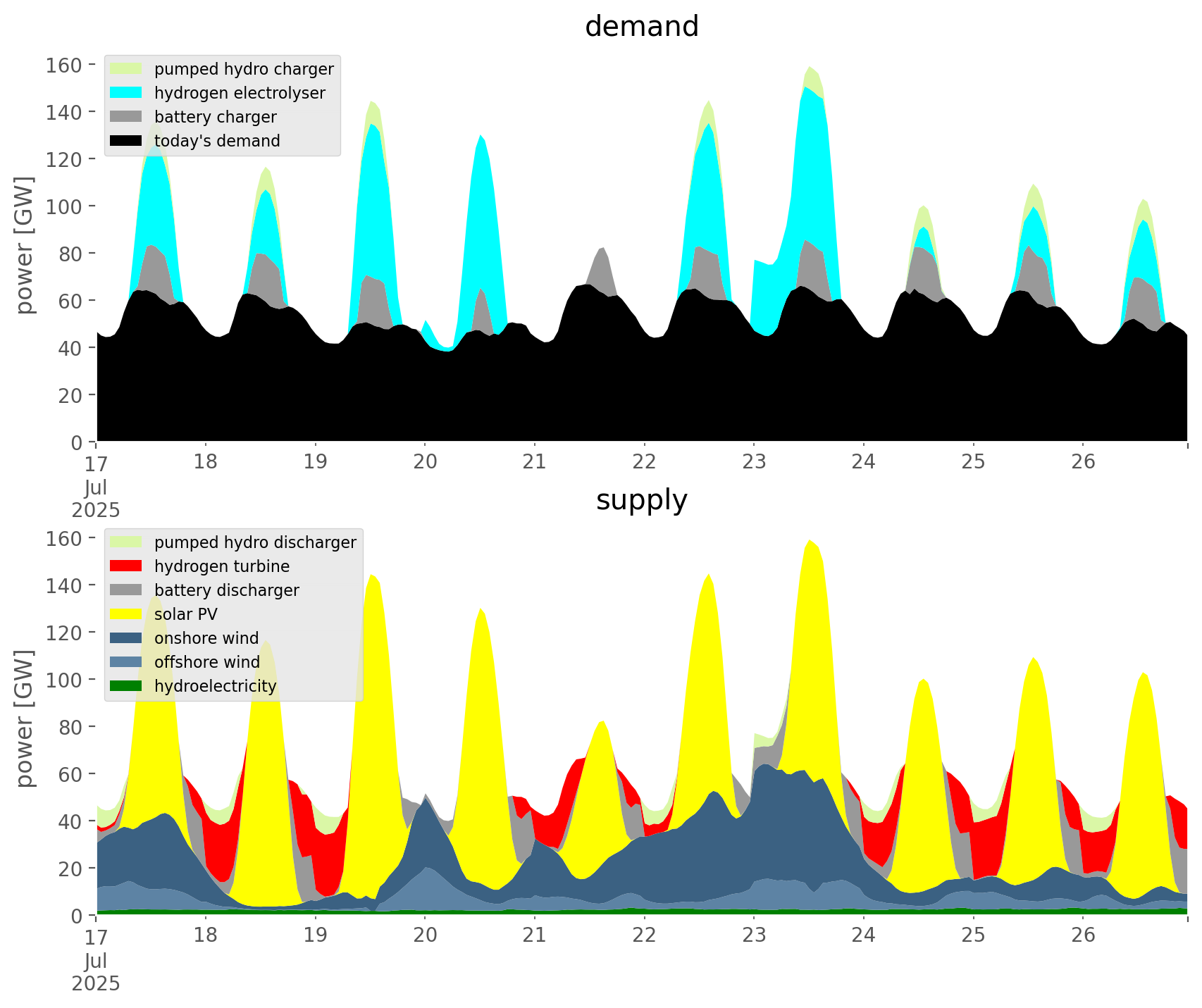Viewport: 1202px width, 1008px height.
Task: Click the green hydroelectricity legend swatch
Action: coord(126,686)
